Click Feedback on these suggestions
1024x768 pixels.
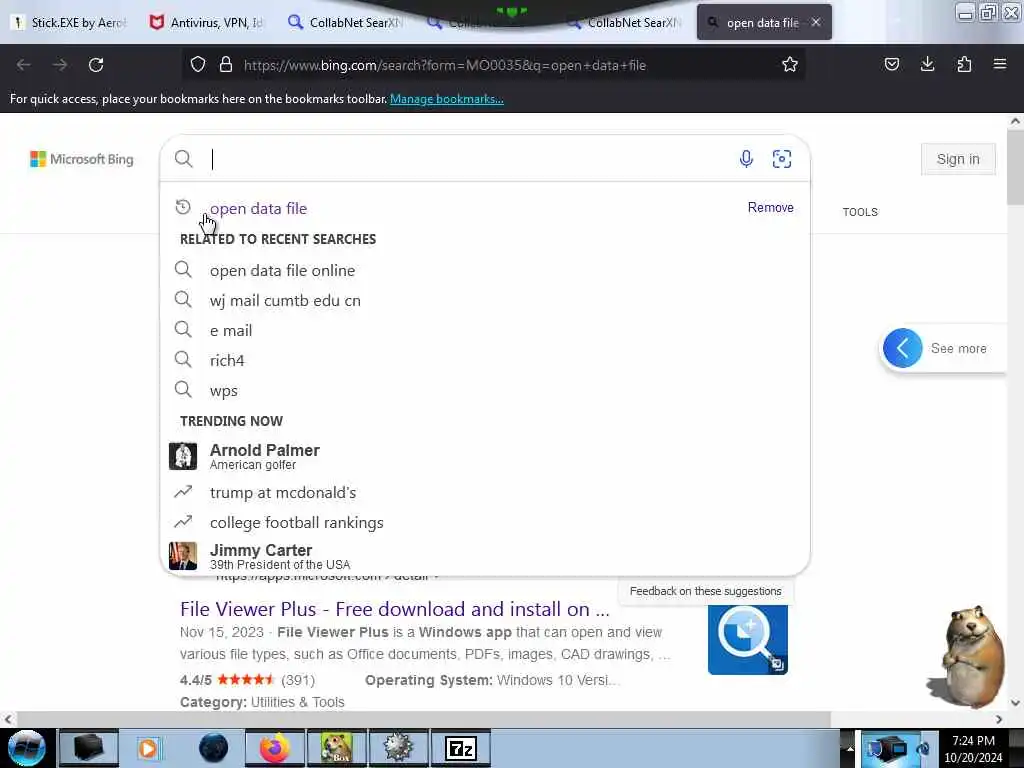(x=705, y=591)
